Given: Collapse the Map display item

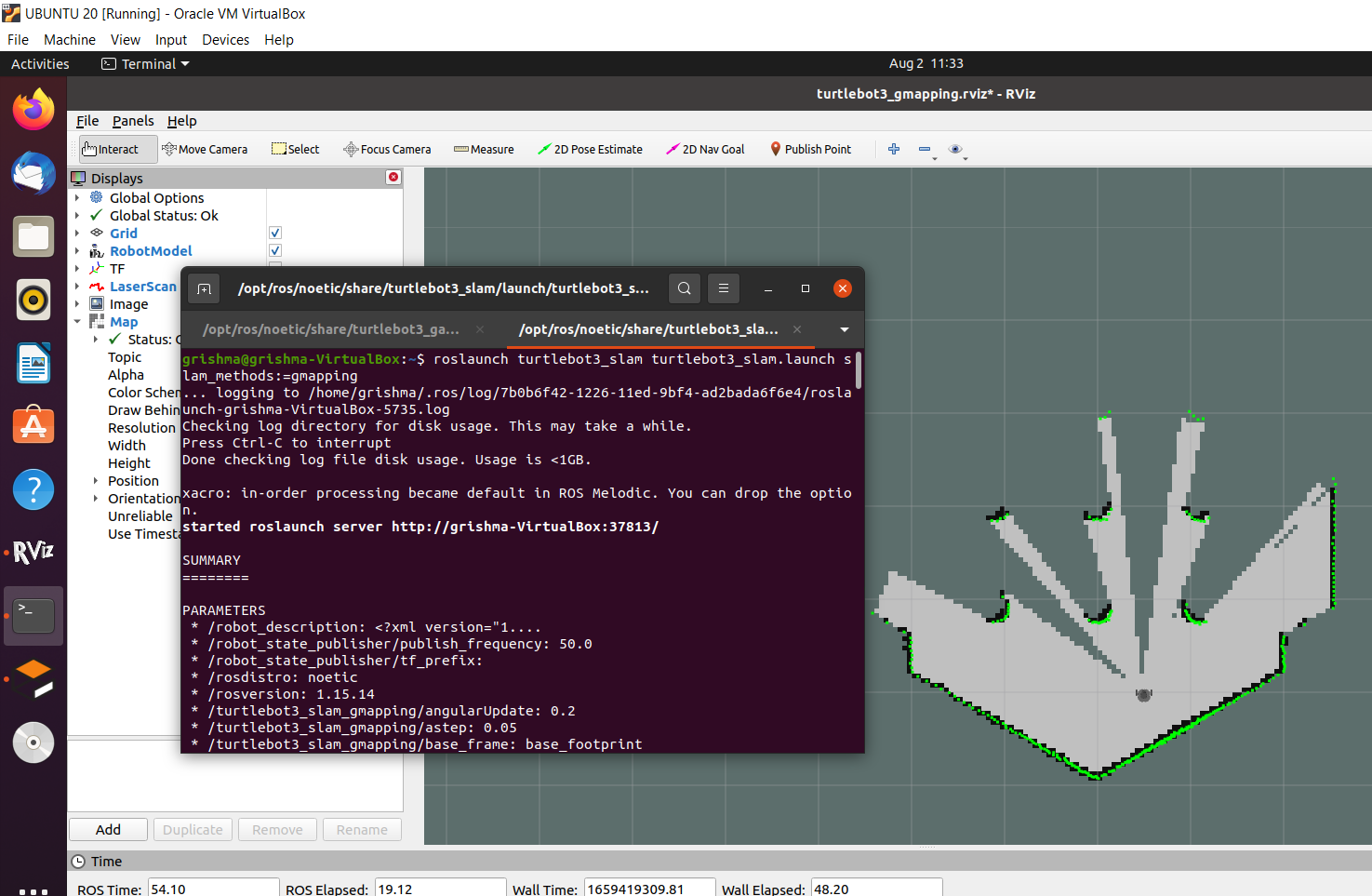Looking at the screenshot, I should click(x=77, y=321).
